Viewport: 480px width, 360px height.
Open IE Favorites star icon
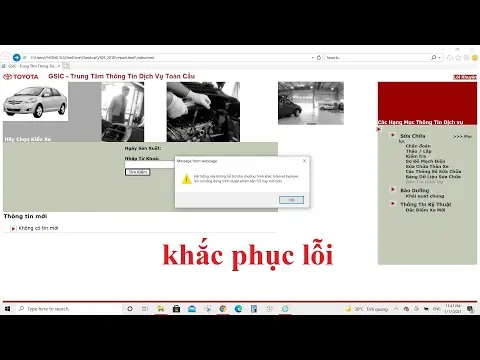click(458, 58)
